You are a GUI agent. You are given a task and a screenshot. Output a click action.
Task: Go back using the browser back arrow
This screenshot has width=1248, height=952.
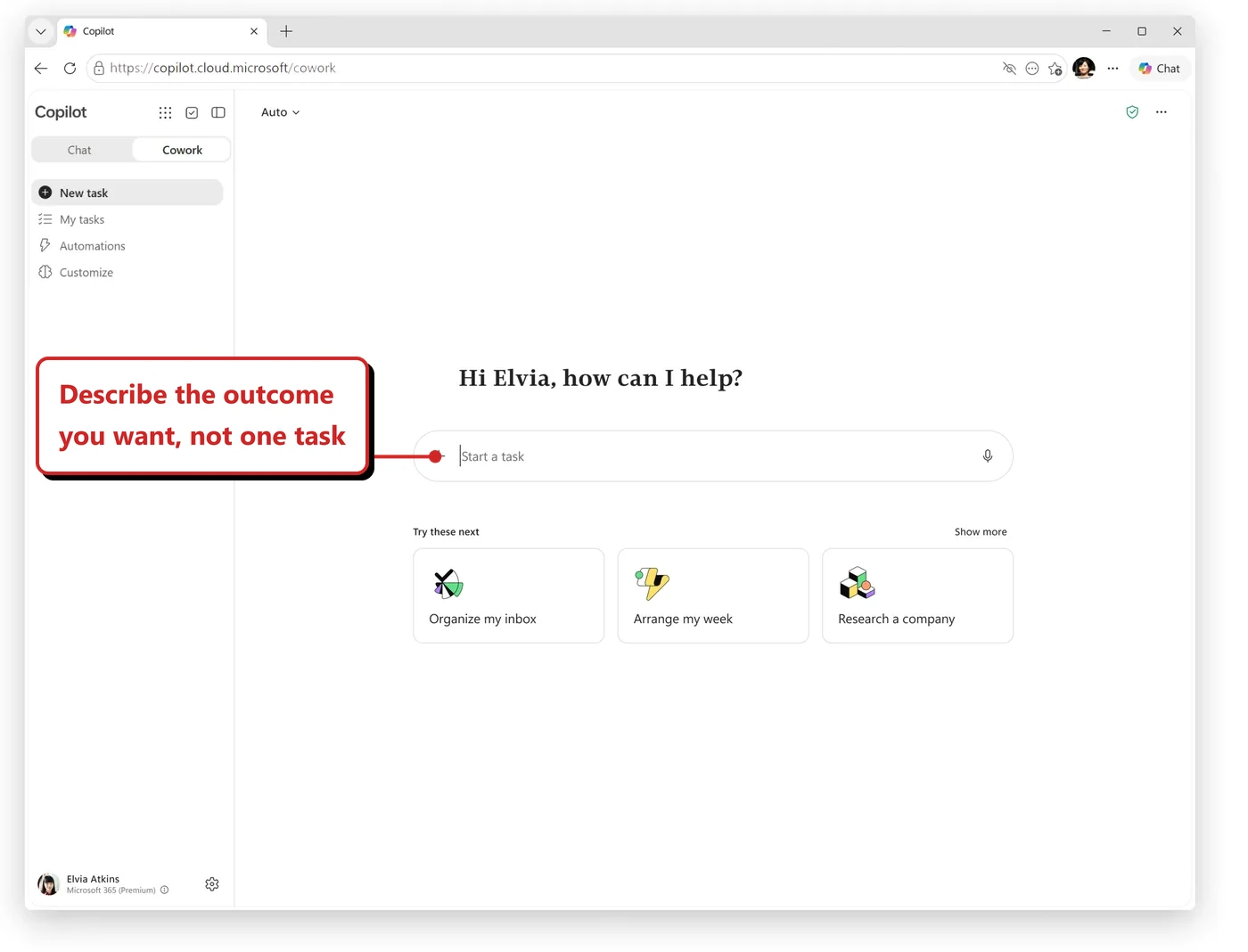tap(41, 68)
